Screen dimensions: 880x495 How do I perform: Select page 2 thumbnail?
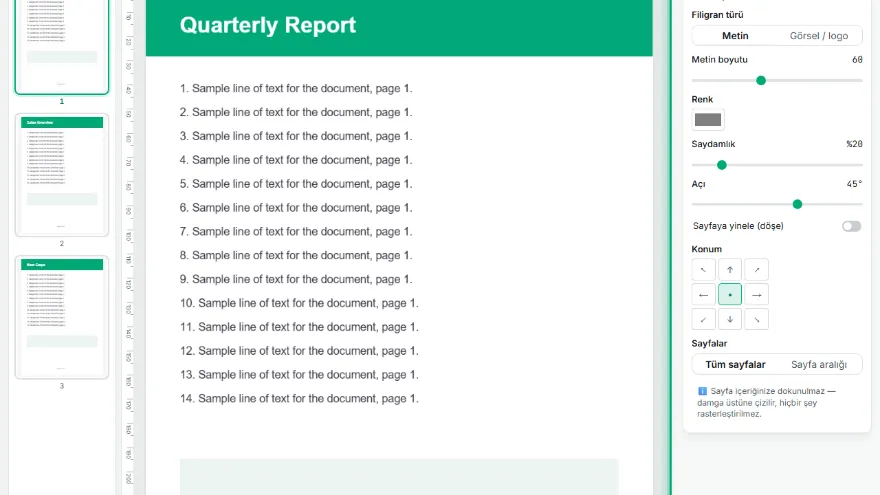[62, 175]
